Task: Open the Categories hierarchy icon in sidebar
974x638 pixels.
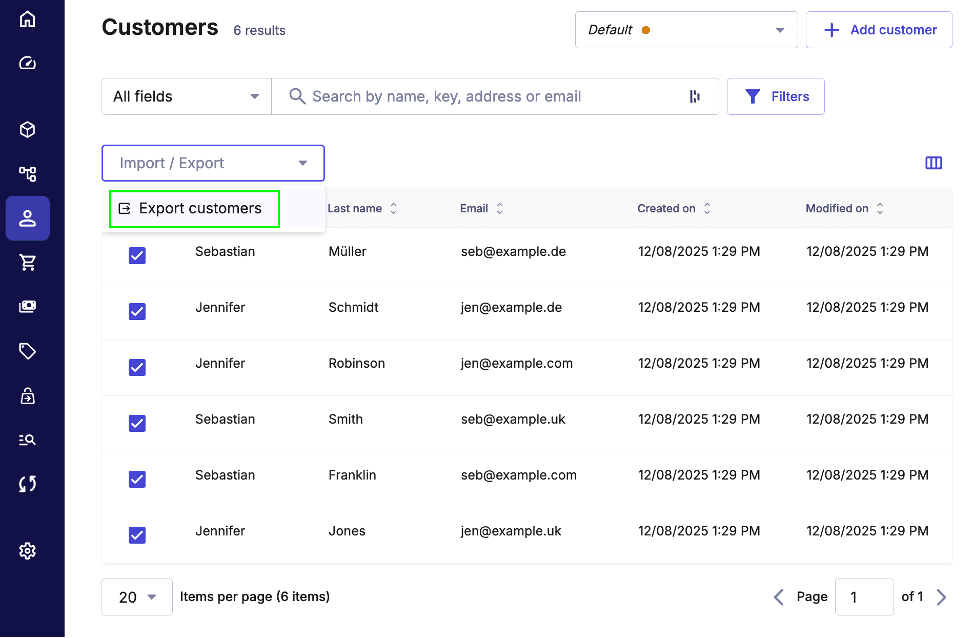Action: point(27,173)
